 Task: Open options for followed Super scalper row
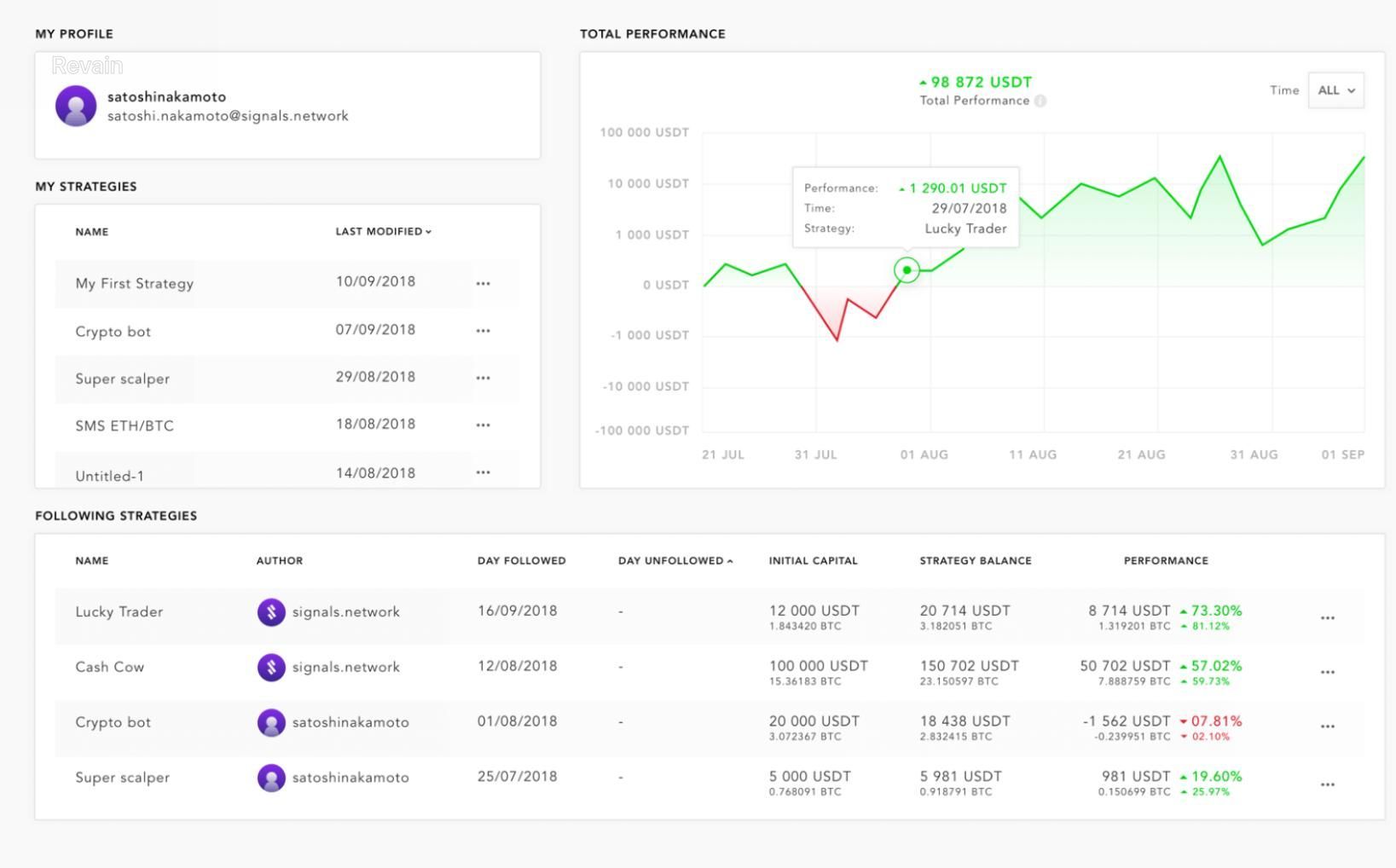coord(1327,784)
